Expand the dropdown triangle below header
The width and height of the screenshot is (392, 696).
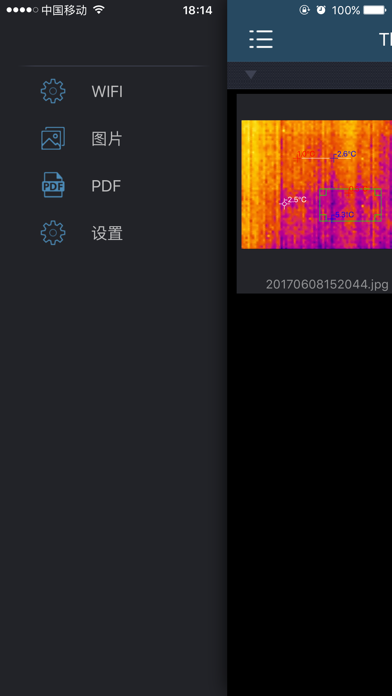tap(251, 75)
